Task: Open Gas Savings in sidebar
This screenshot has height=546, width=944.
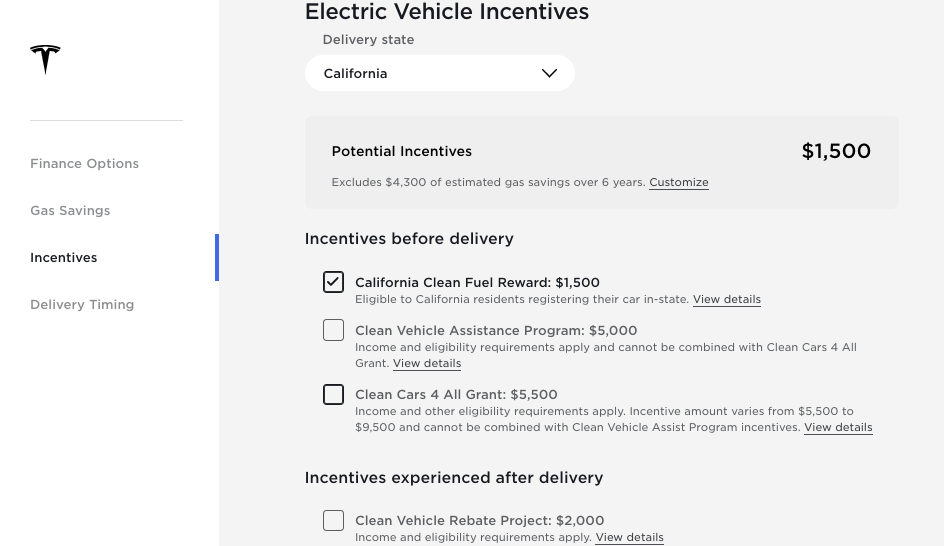Action: (70, 211)
